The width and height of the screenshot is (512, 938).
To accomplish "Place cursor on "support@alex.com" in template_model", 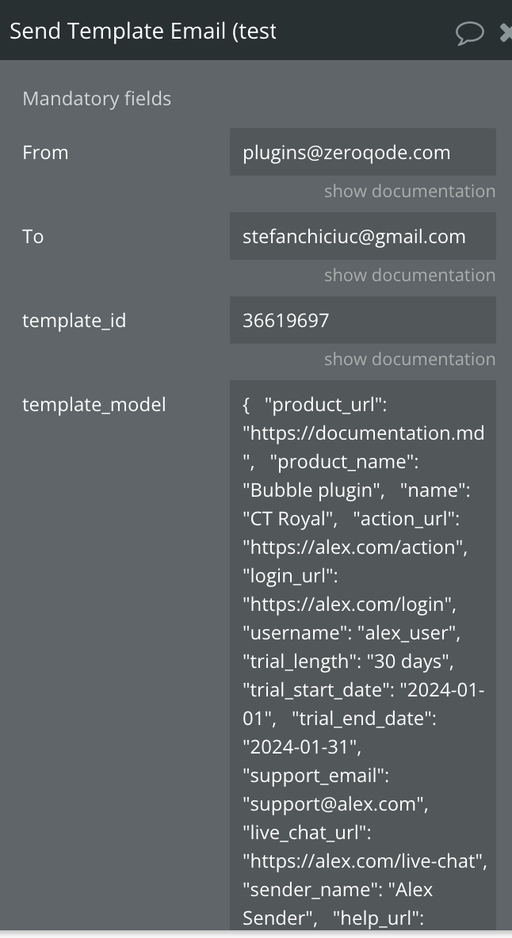I will point(335,803).
